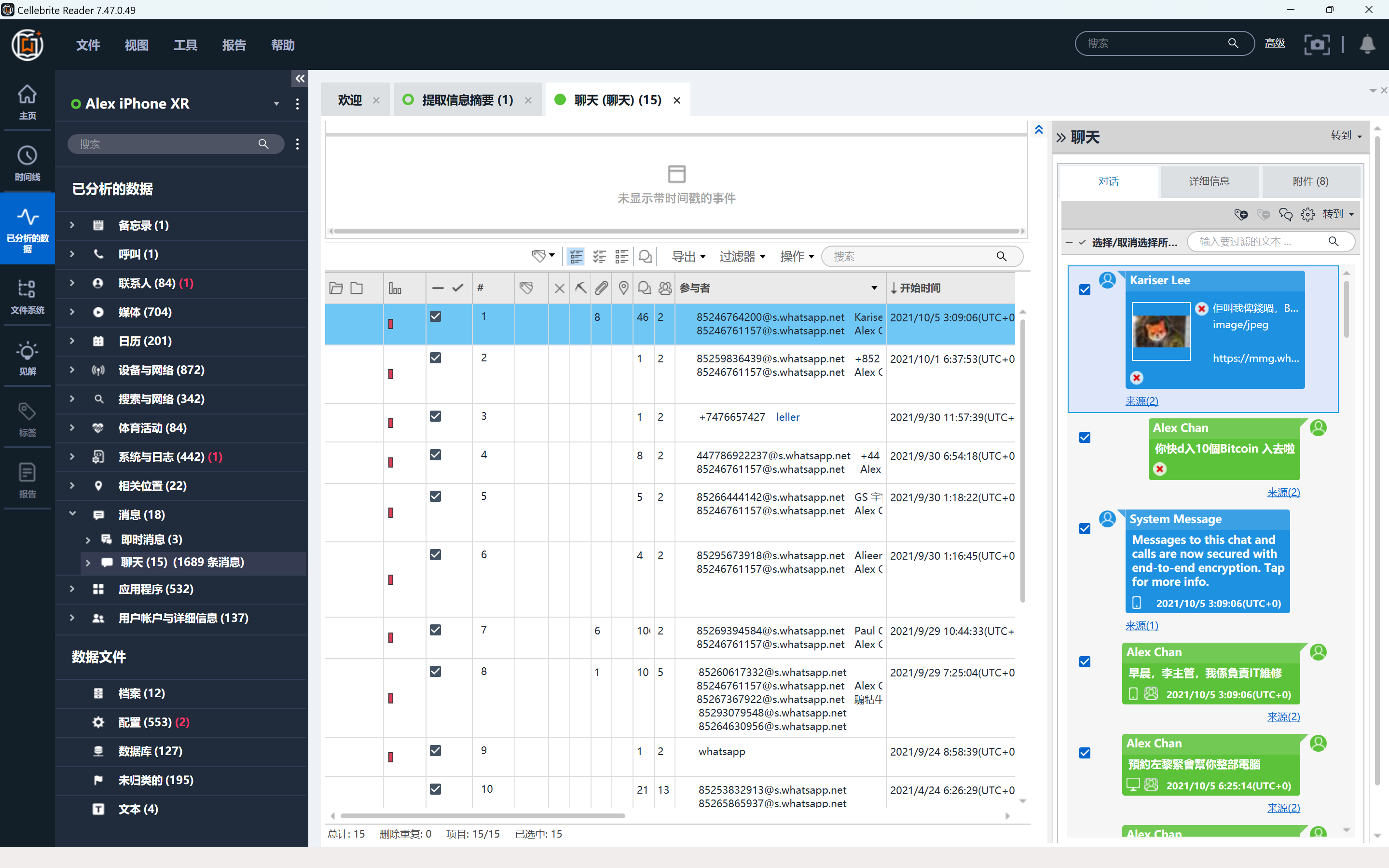1389x868 pixels.
Task: Open the File System sidebar icon
Action: [x=27, y=296]
